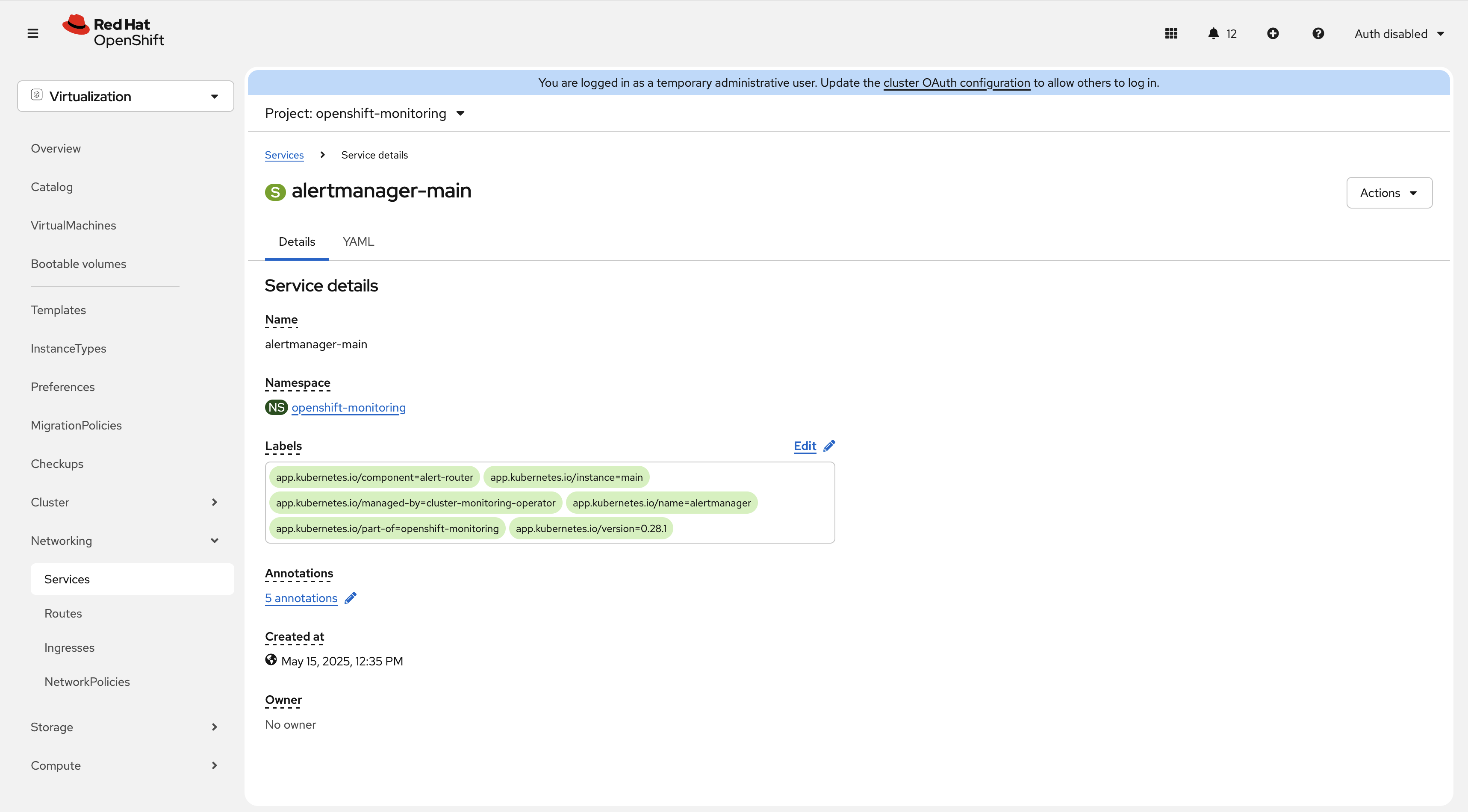Open the Auth disabled user menu

[x=1398, y=34]
